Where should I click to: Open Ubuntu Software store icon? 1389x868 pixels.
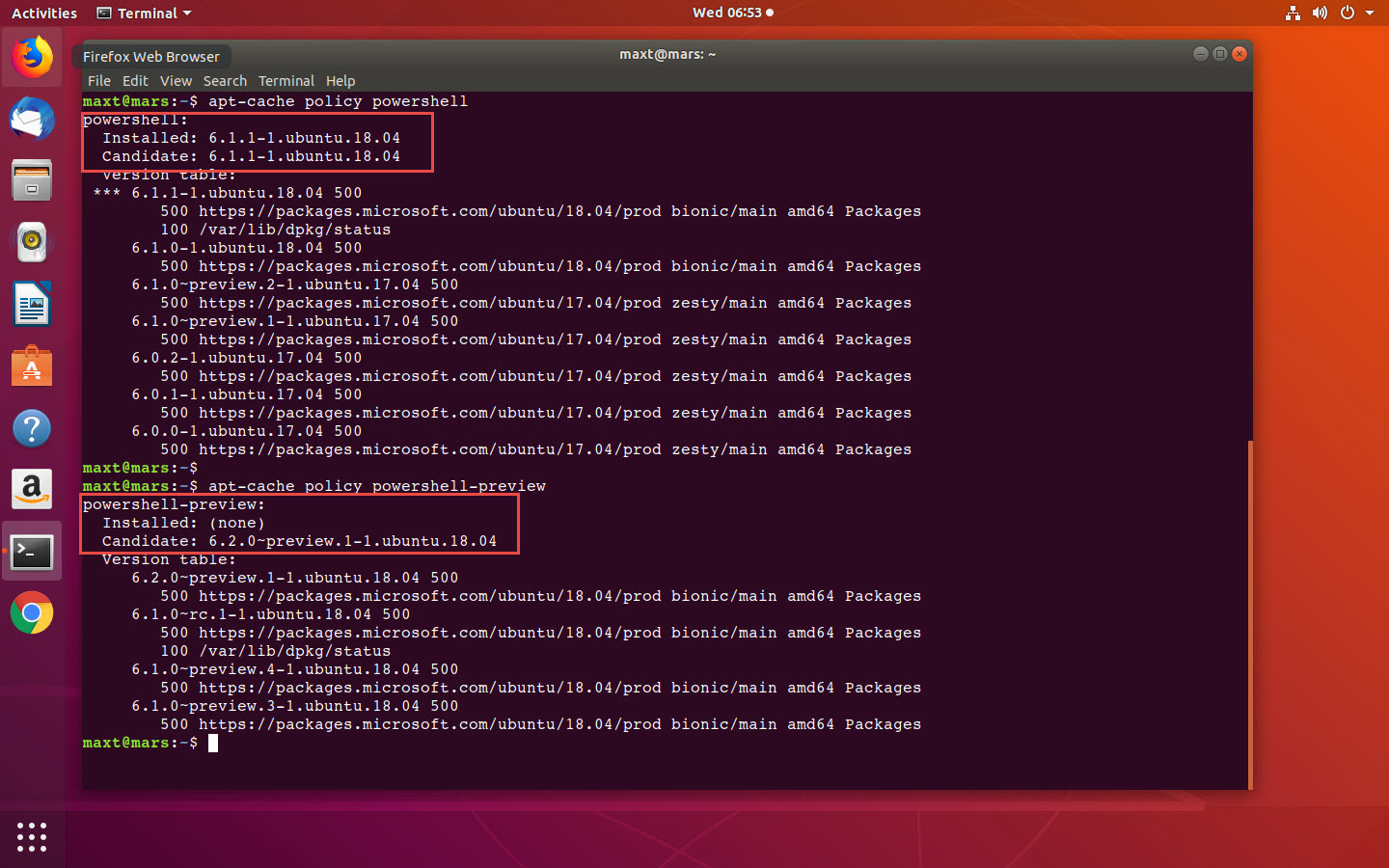point(32,366)
